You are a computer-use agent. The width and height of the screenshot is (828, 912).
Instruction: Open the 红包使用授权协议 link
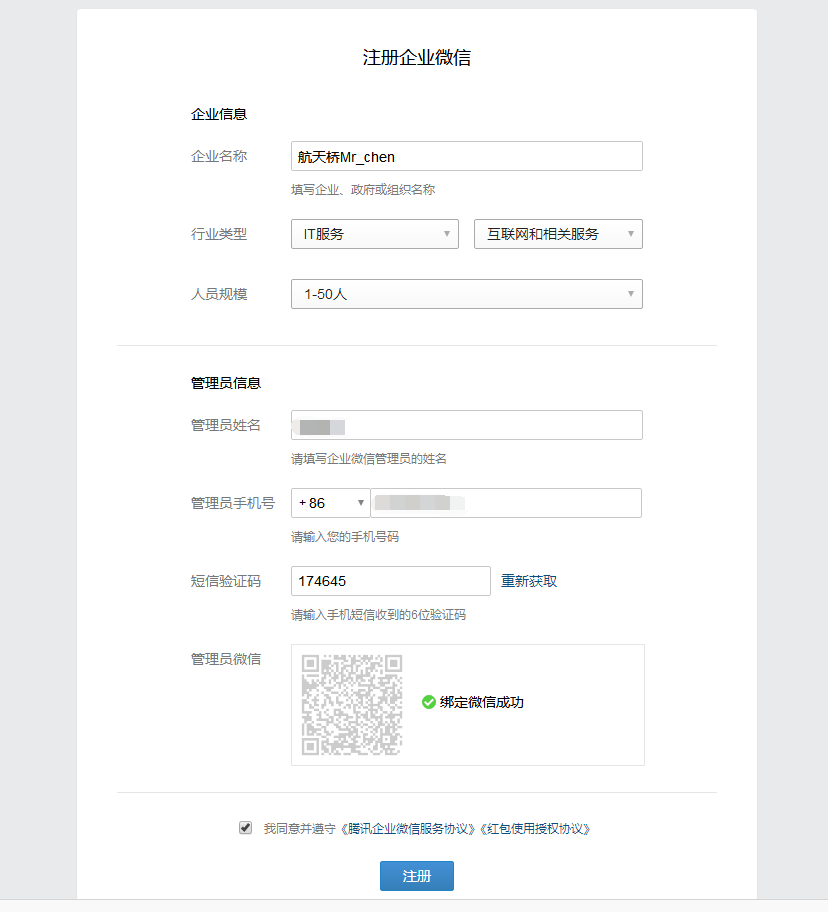pyautogui.click(x=536, y=829)
